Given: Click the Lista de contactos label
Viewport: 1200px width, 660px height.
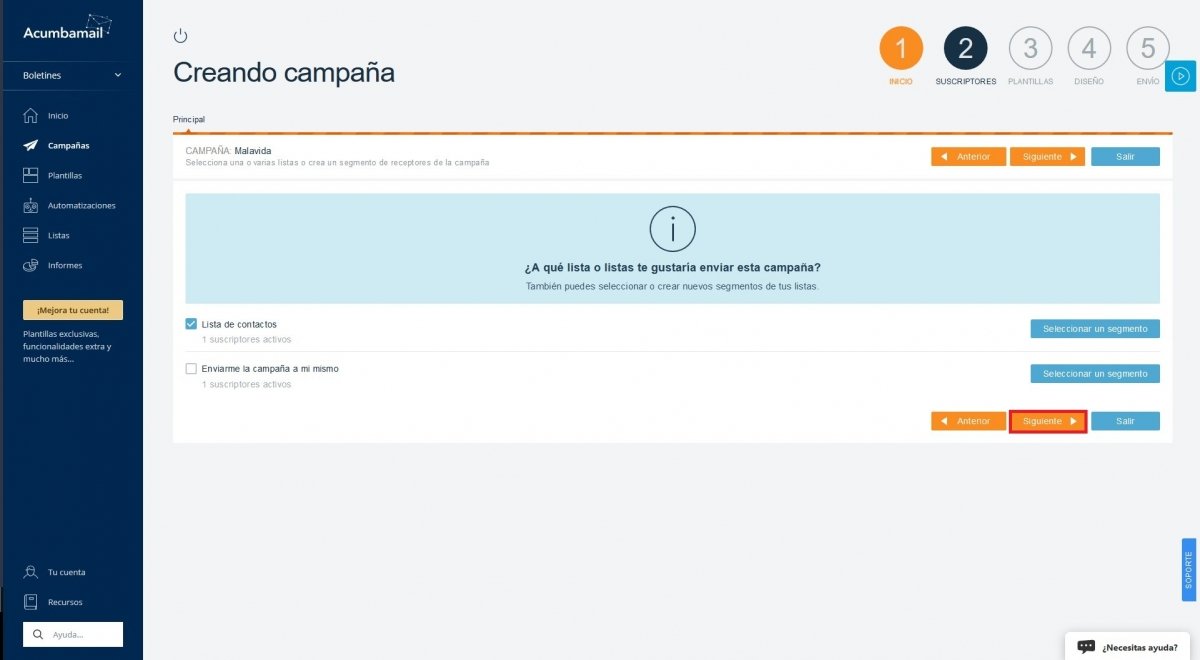Looking at the screenshot, I should [x=239, y=324].
